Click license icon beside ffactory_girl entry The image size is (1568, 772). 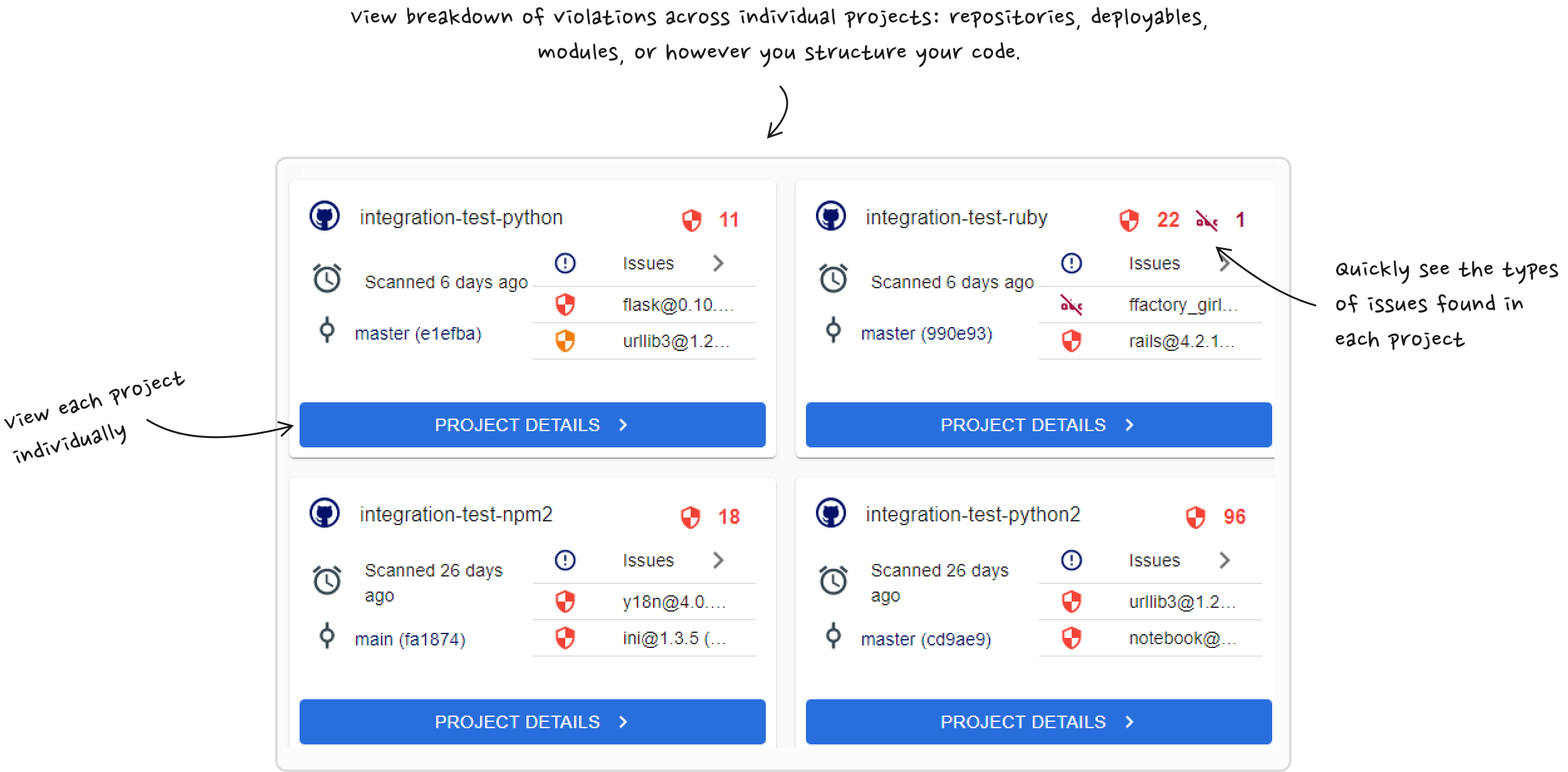click(x=1072, y=305)
